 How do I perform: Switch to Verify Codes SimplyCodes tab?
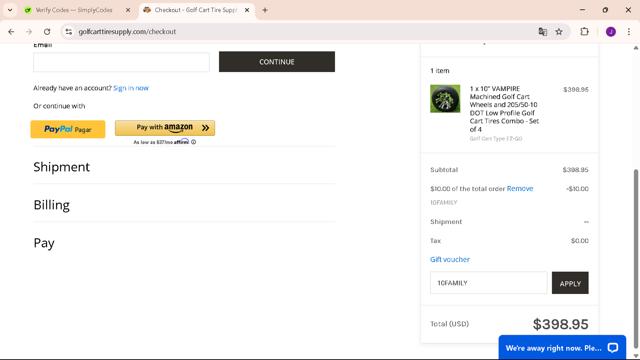[74, 10]
